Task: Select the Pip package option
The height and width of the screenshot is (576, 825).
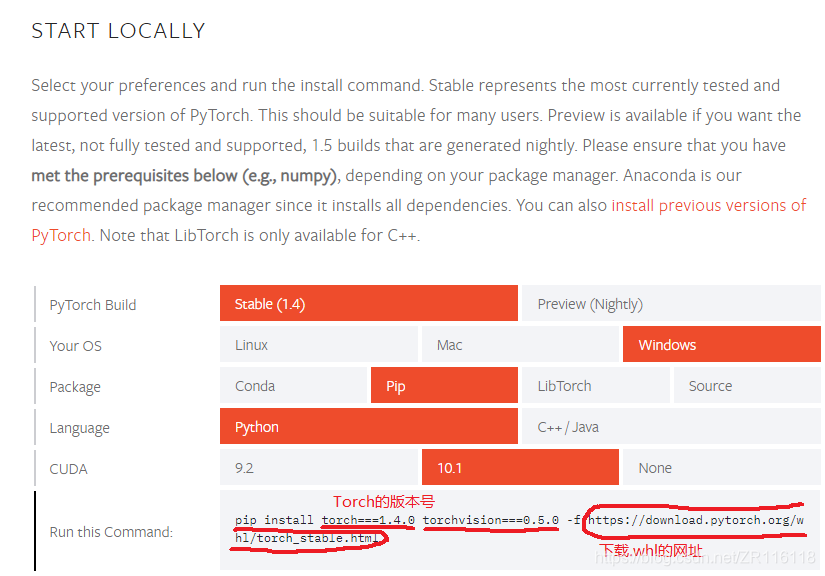Action: [444, 385]
